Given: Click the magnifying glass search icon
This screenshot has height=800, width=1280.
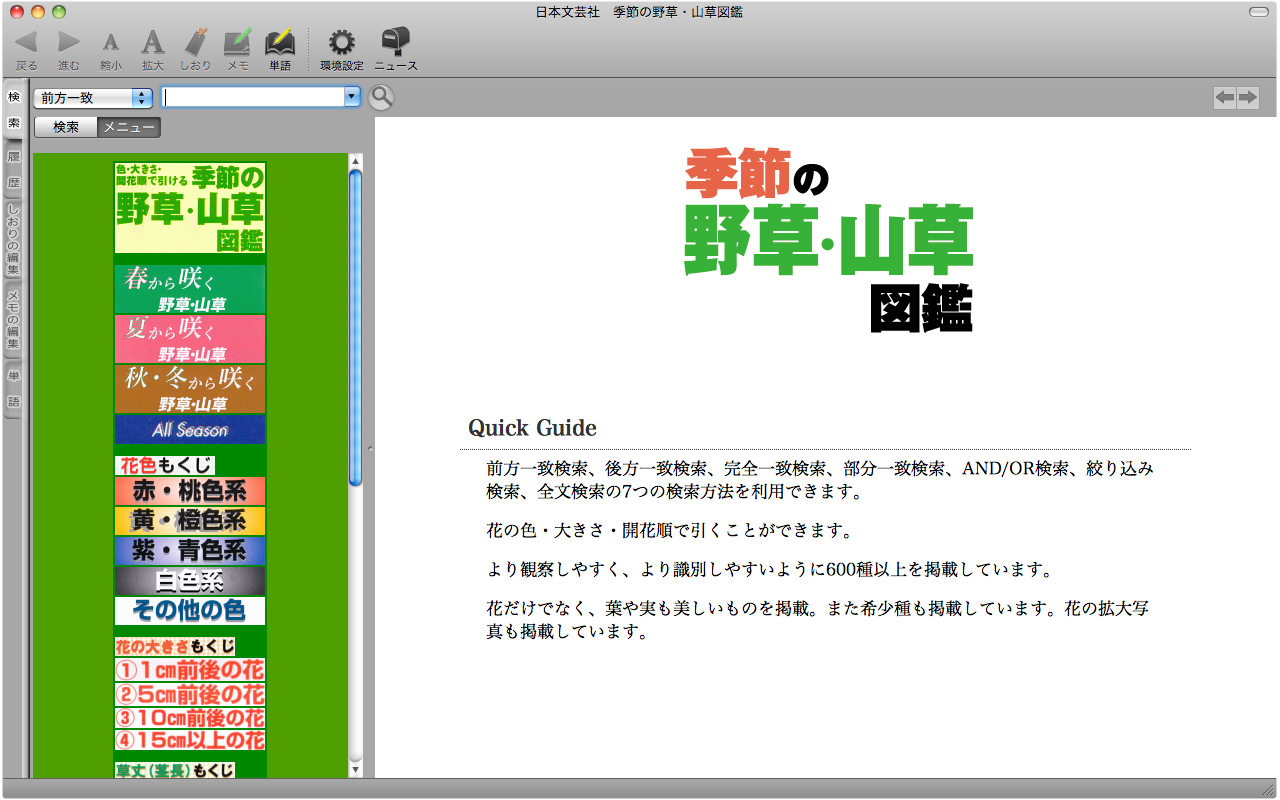Looking at the screenshot, I should tap(381, 97).
